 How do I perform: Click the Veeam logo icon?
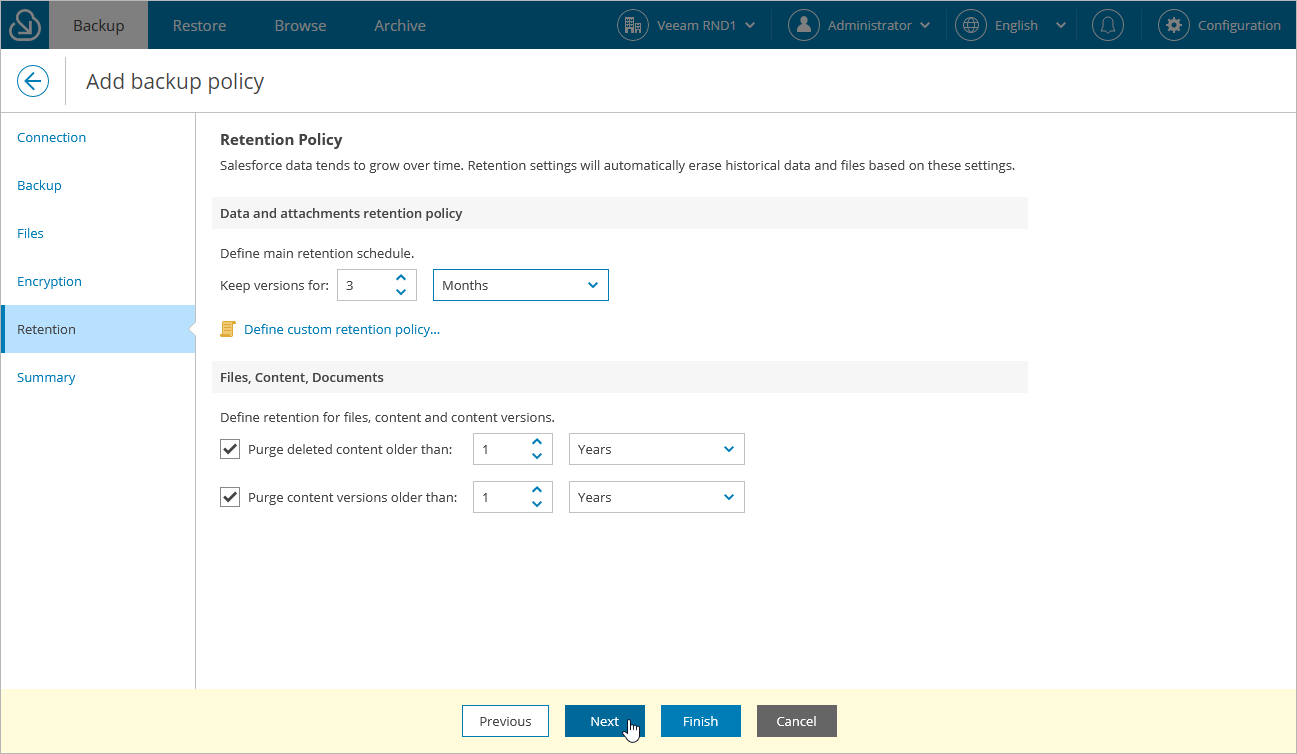tap(22, 24)
